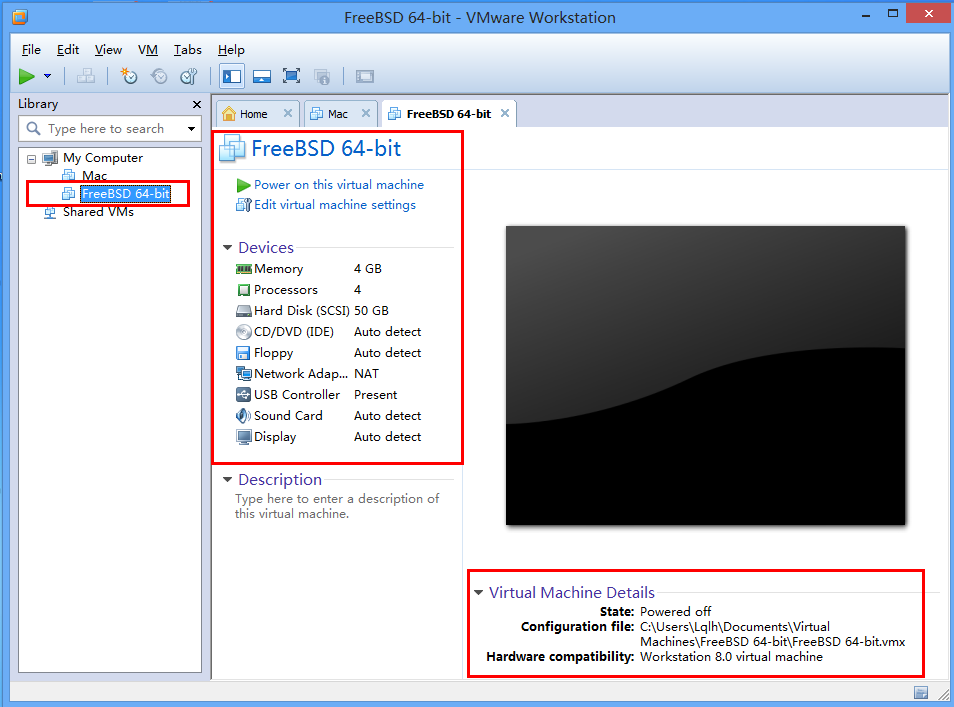The width and height of the screenshot is (954, 707).
Task: Open the File menu
Action: [31, 50]
